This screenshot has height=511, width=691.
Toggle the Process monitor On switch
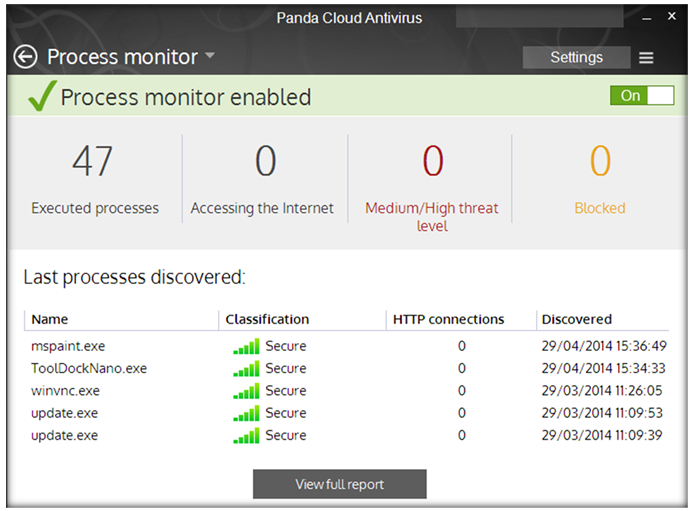point(642,95)
